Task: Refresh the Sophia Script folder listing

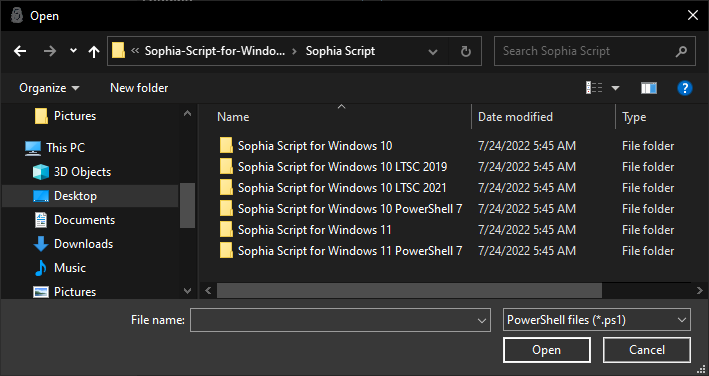Action: pyautogui.click(x=465, y=52)
